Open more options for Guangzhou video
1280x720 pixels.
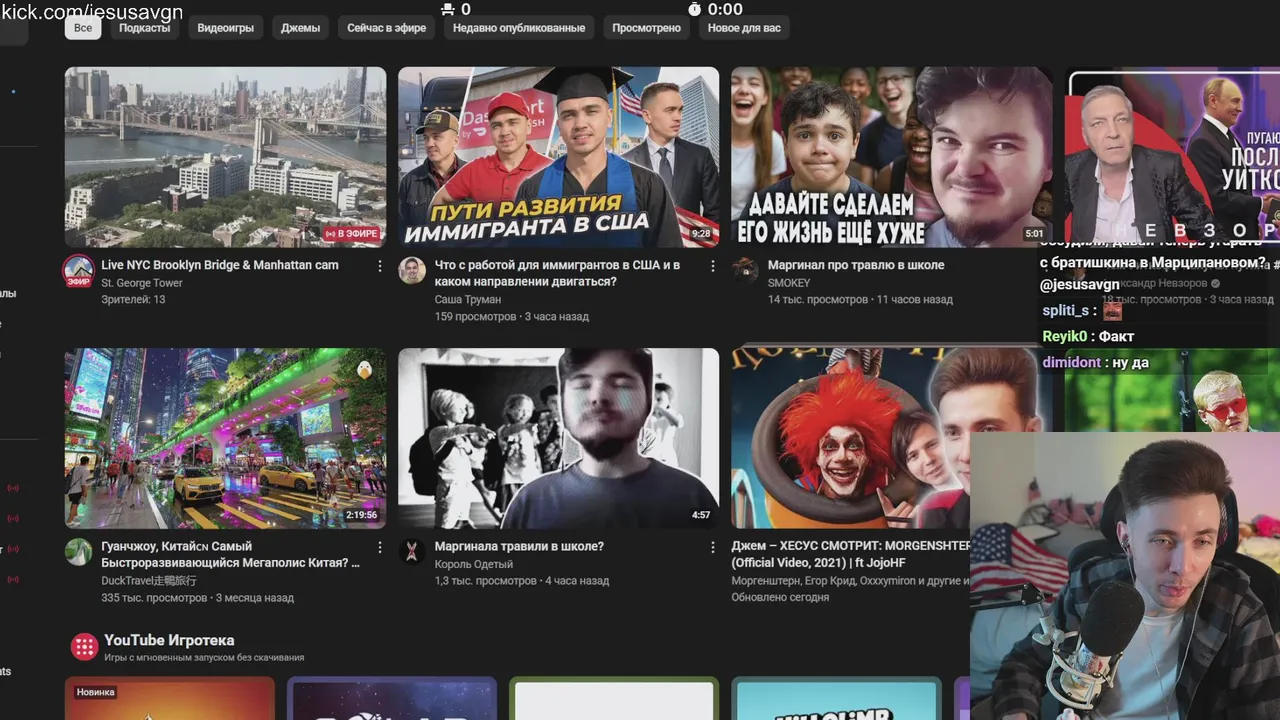tap(379, 547)
